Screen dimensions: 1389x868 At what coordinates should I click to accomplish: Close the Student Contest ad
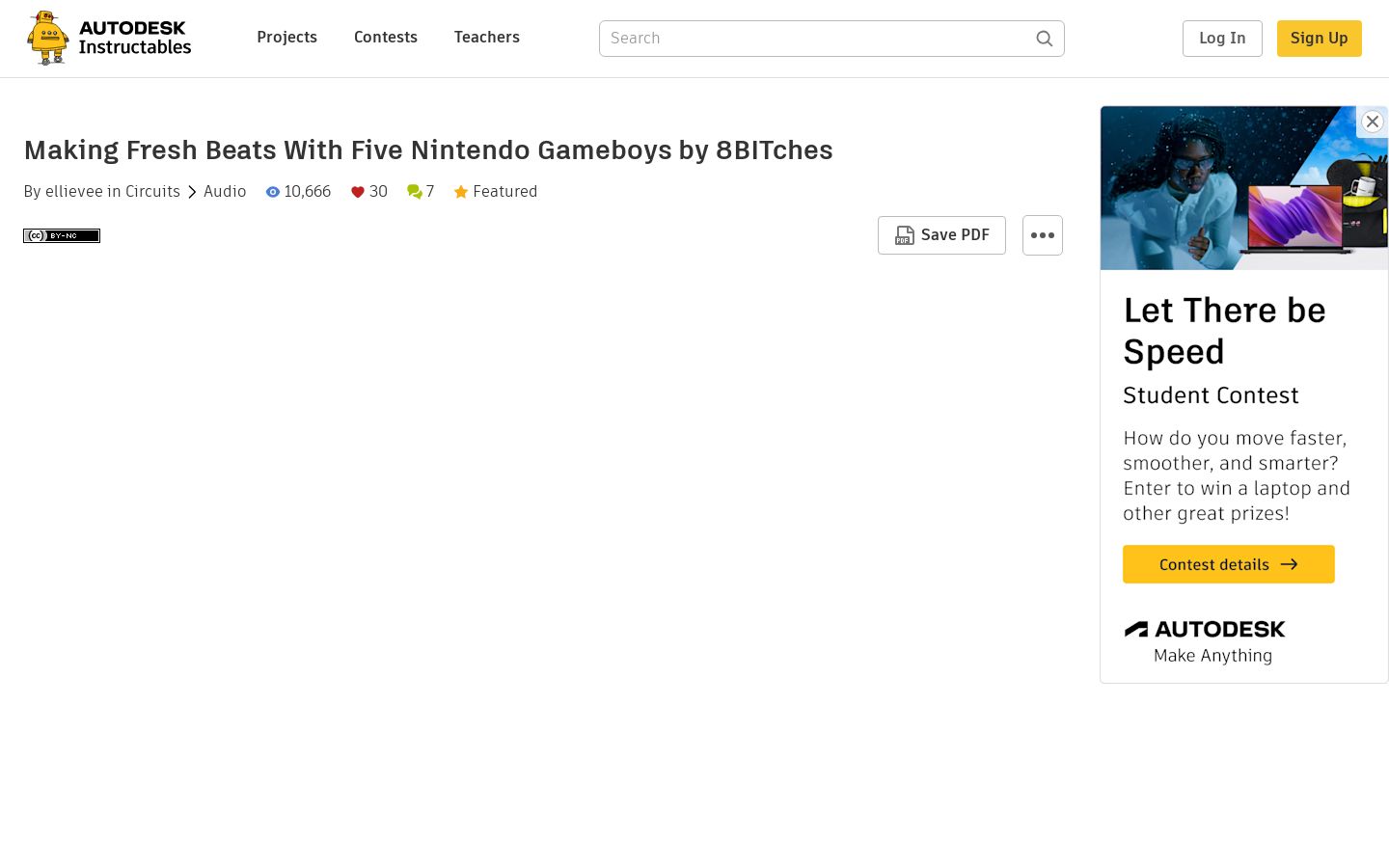1373,122
